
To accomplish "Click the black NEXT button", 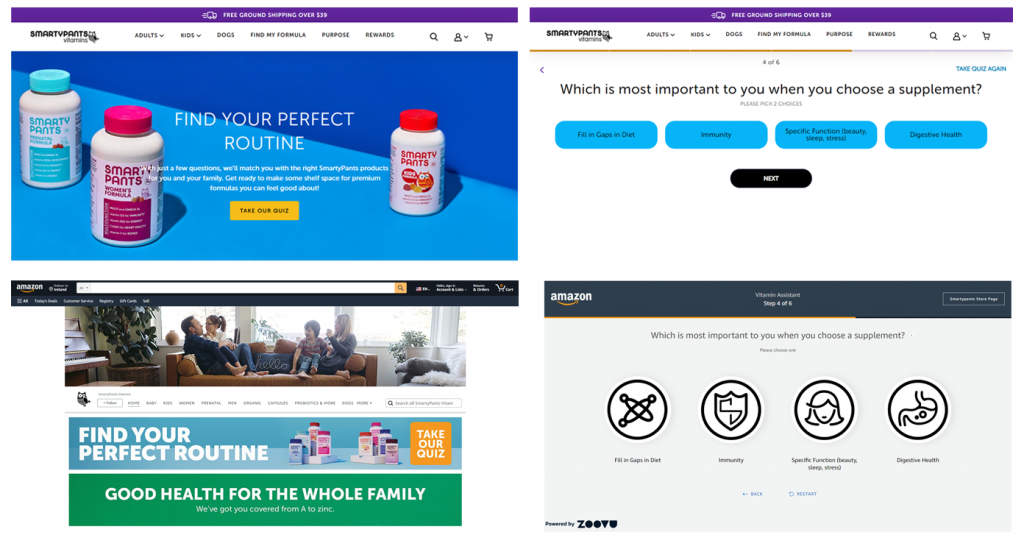I will coord(771,178).
